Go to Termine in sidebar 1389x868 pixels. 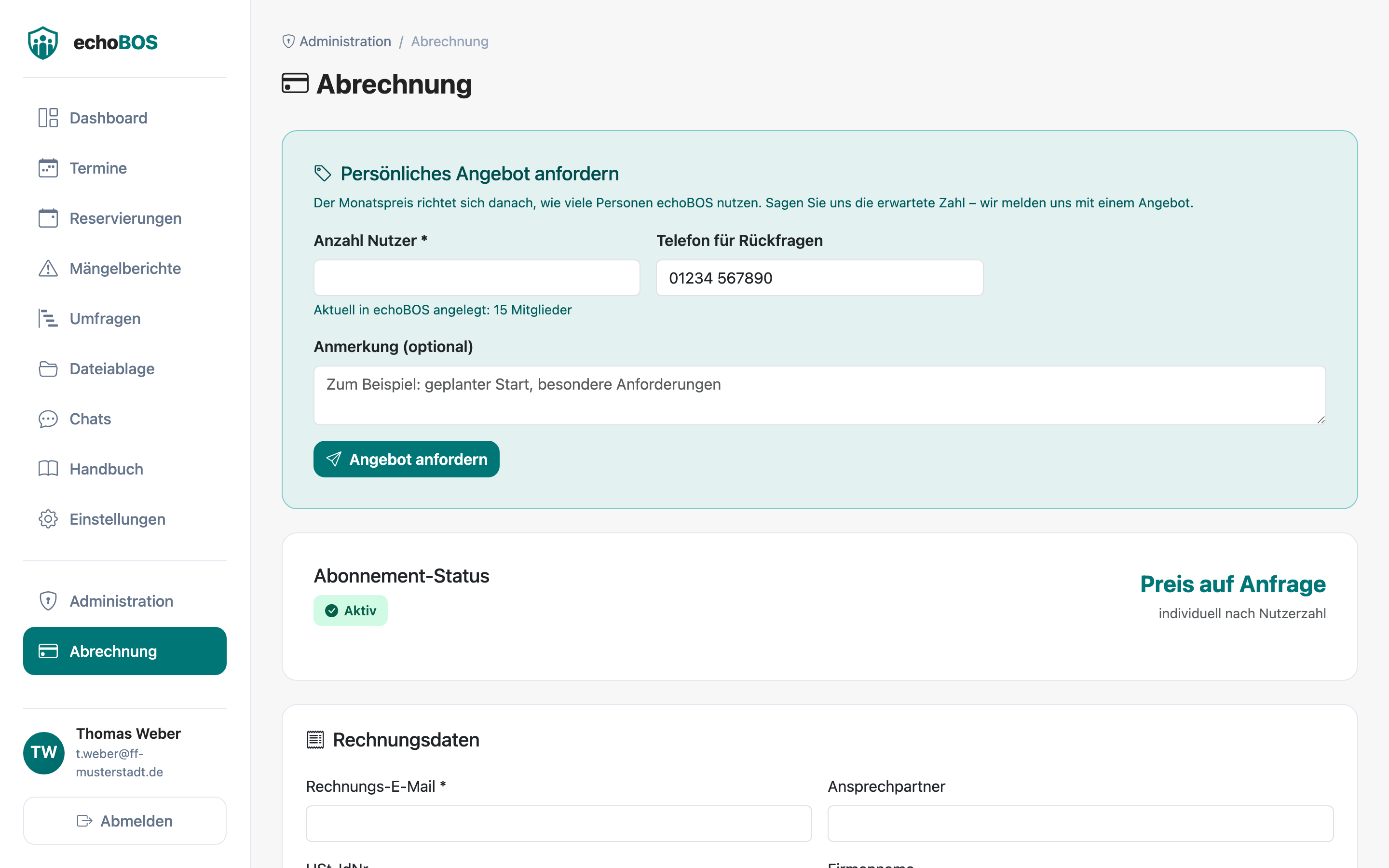click(x=124, y=168)
